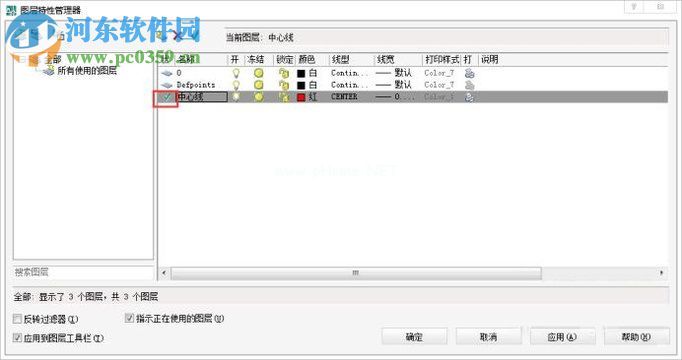
Task: Click the 中心线 layer name field
Action: click(202, 97)
